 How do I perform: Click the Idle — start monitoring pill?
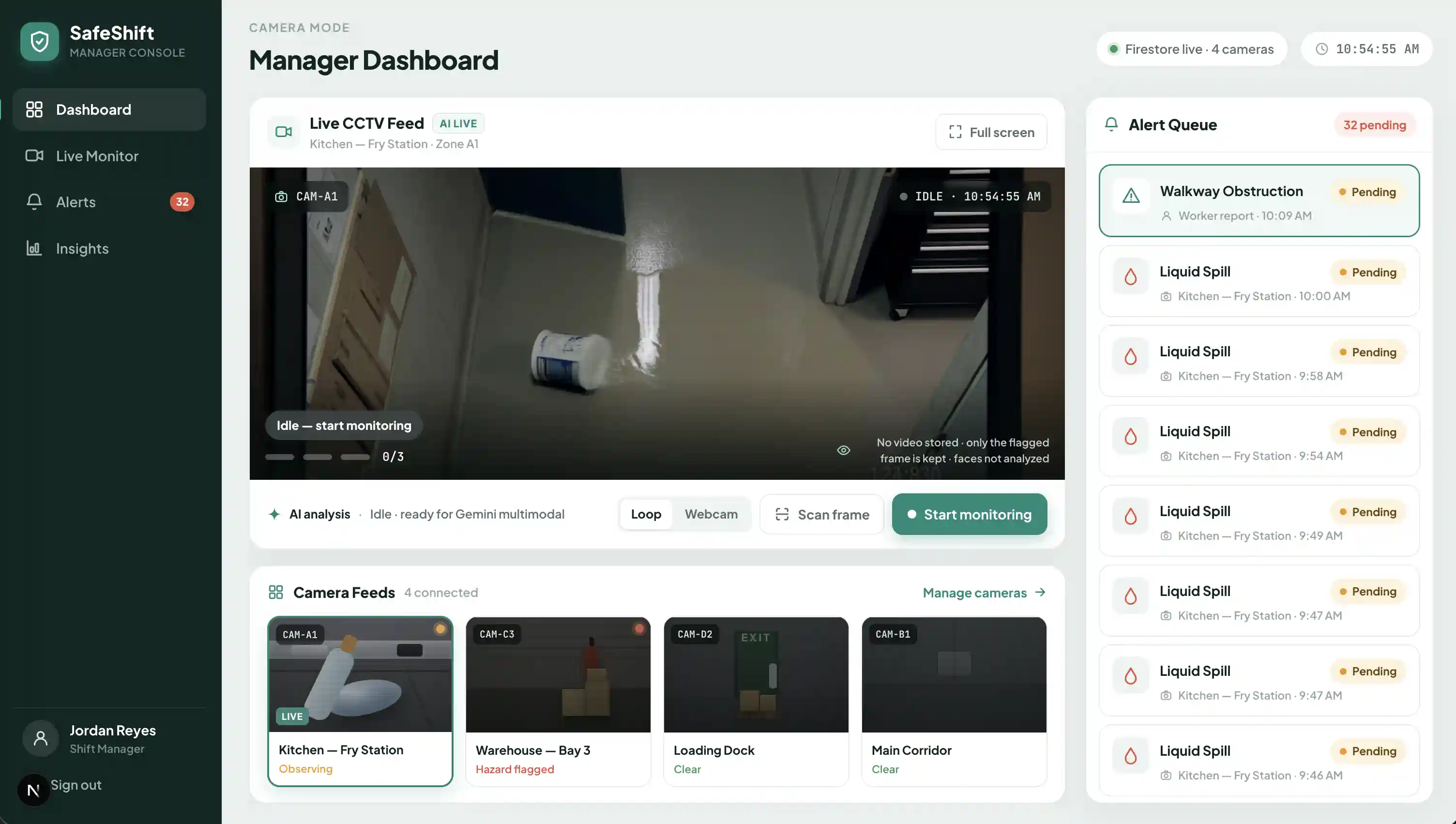(x=344, y=426)
